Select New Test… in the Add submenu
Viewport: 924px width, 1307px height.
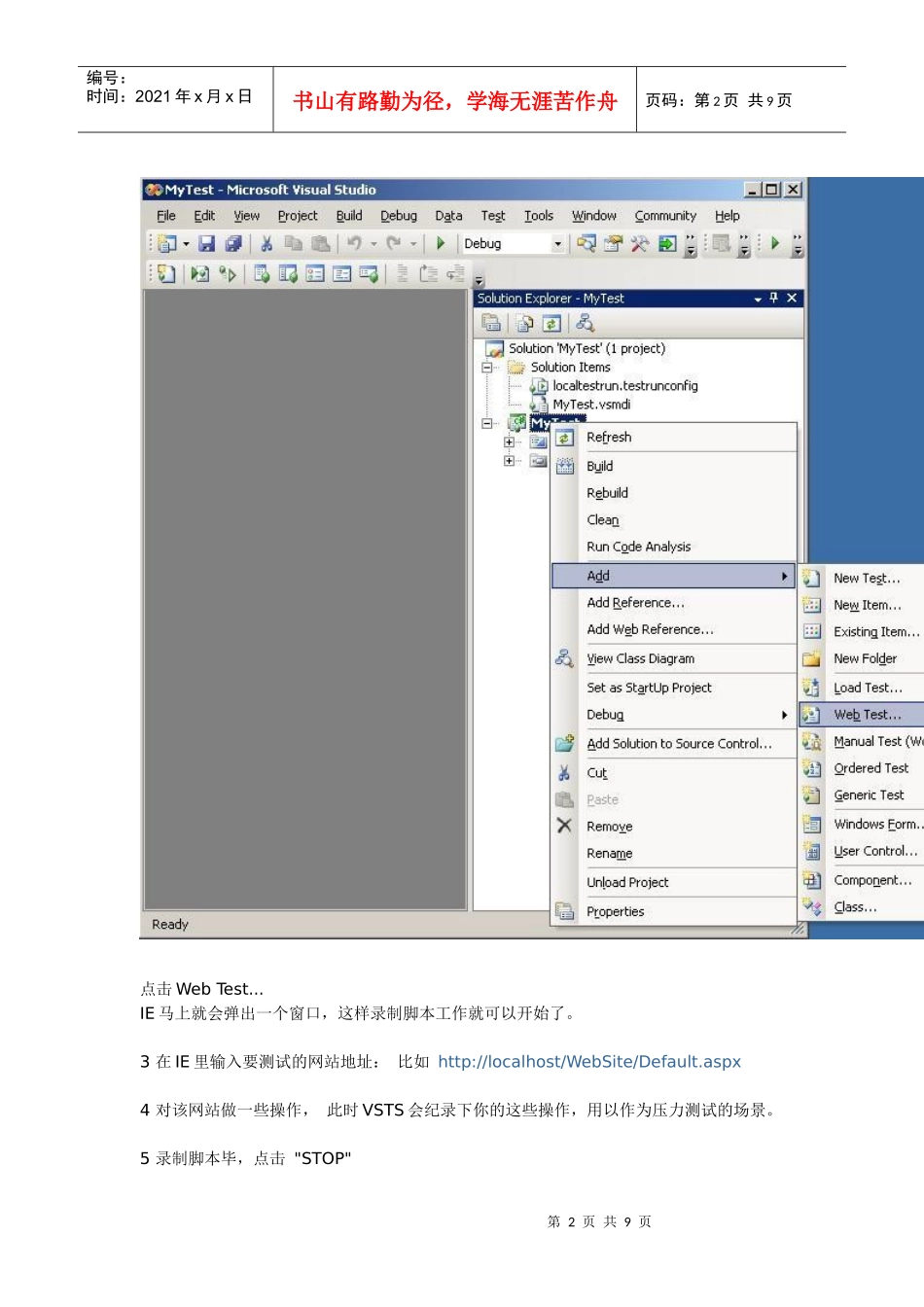point(867,578)
